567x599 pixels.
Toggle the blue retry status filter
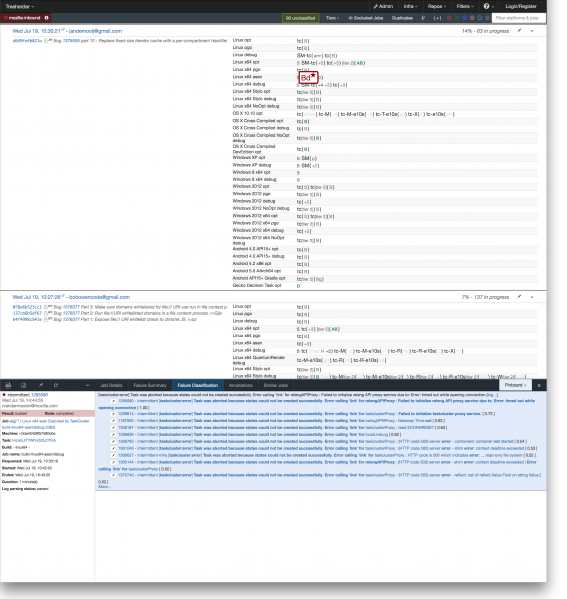click(x=464, y=18)
